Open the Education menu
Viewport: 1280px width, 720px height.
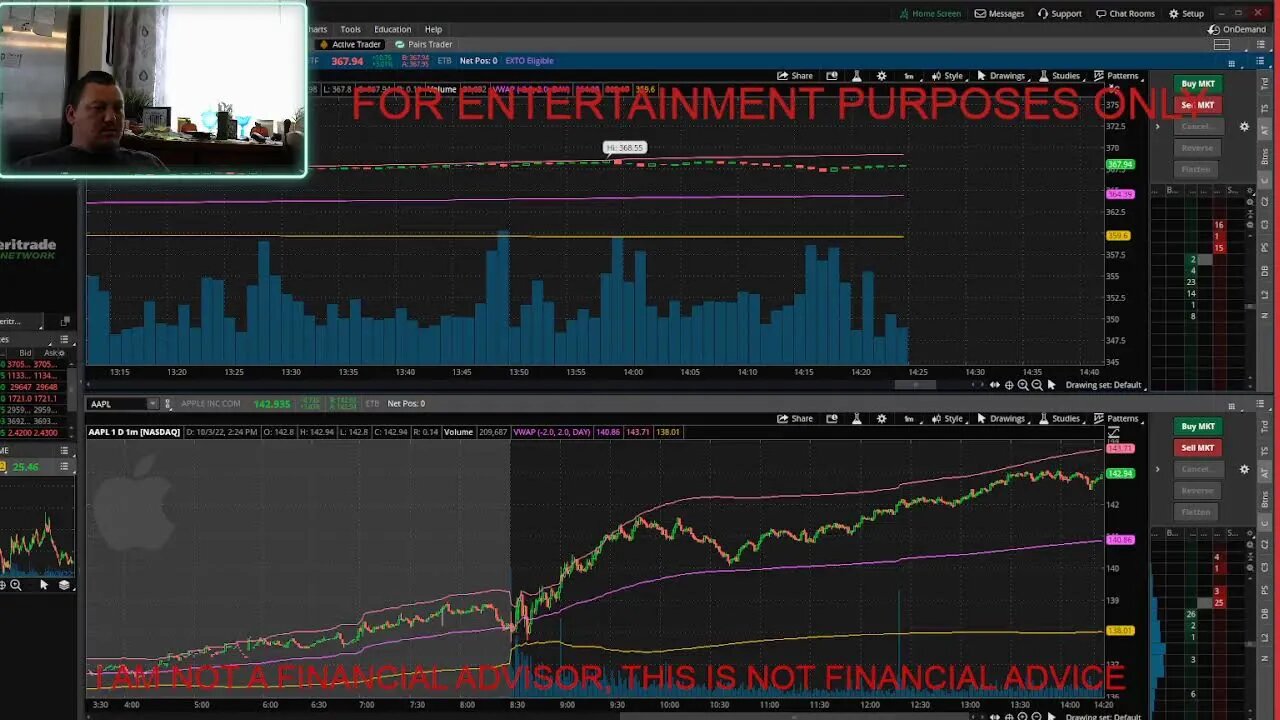point(392,29)
